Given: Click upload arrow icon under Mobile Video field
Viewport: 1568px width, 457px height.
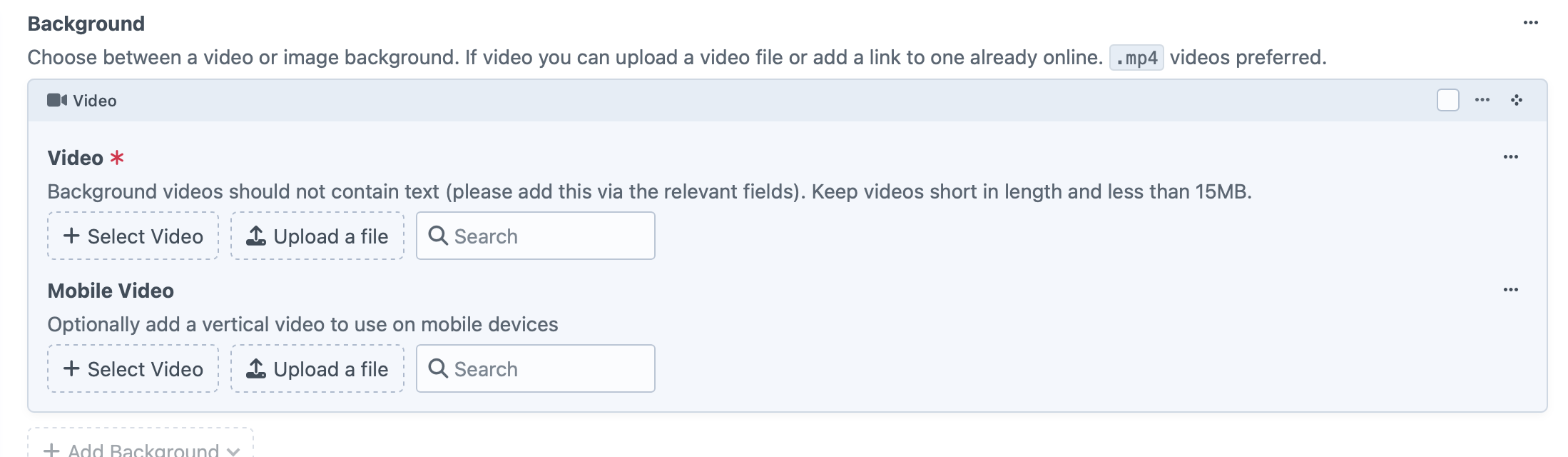Looking at the screenshot, I should coord(256,368).
